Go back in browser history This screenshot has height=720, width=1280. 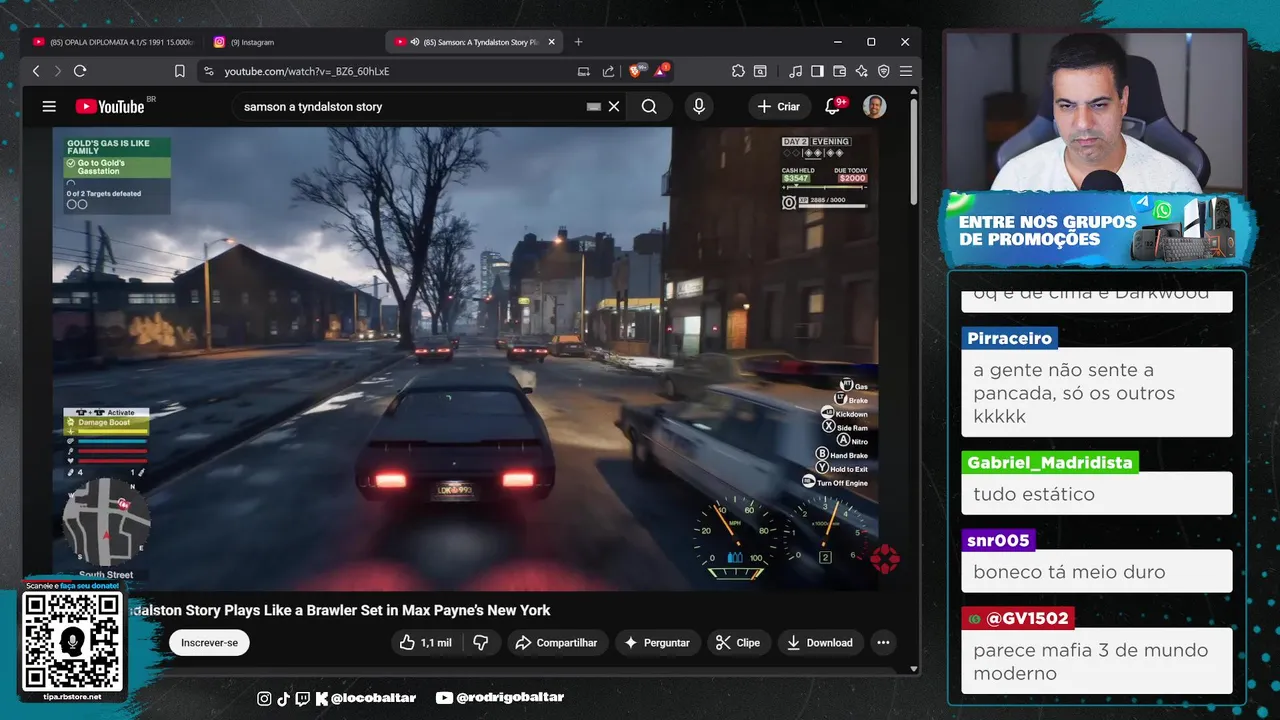(36, 71)
